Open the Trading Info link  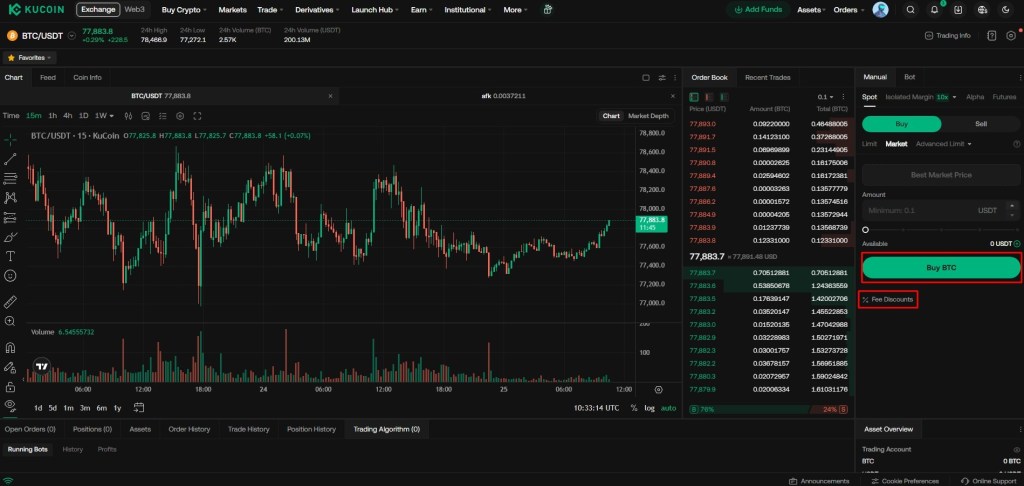(948, 36)
